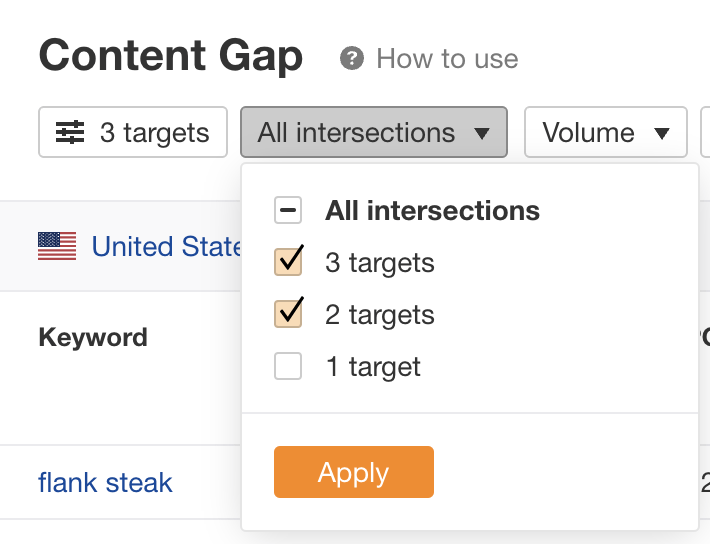Click the 2 targets menu label

coord(380,315)
